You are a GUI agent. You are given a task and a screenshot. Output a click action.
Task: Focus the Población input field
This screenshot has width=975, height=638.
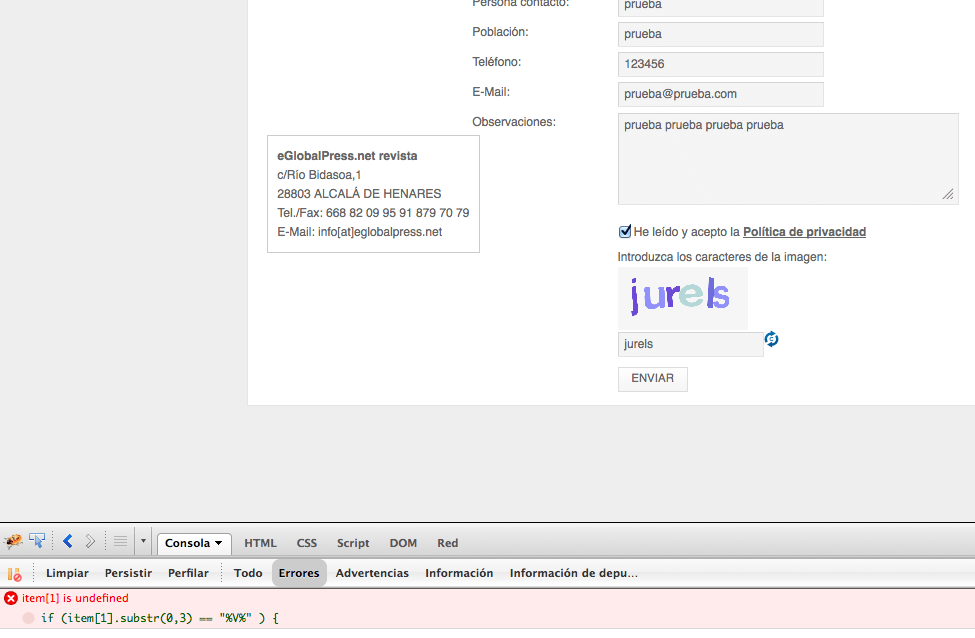(721, 34)
